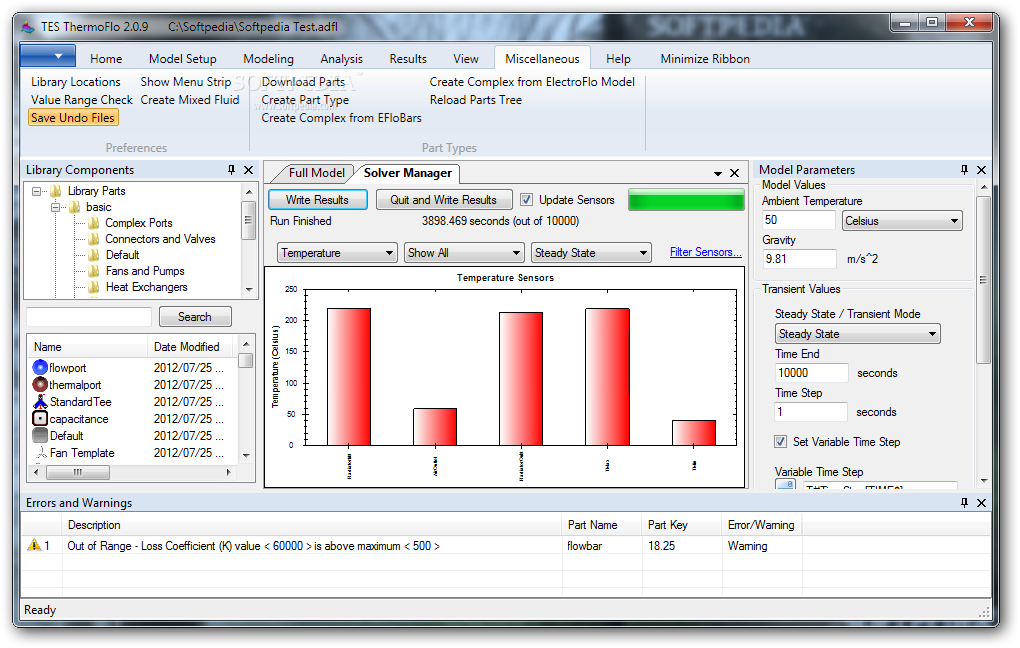This screenshot has width=1020, height=648.
Task: Toggle Set Variable Time Step checkbox
Action: (781, 442)
